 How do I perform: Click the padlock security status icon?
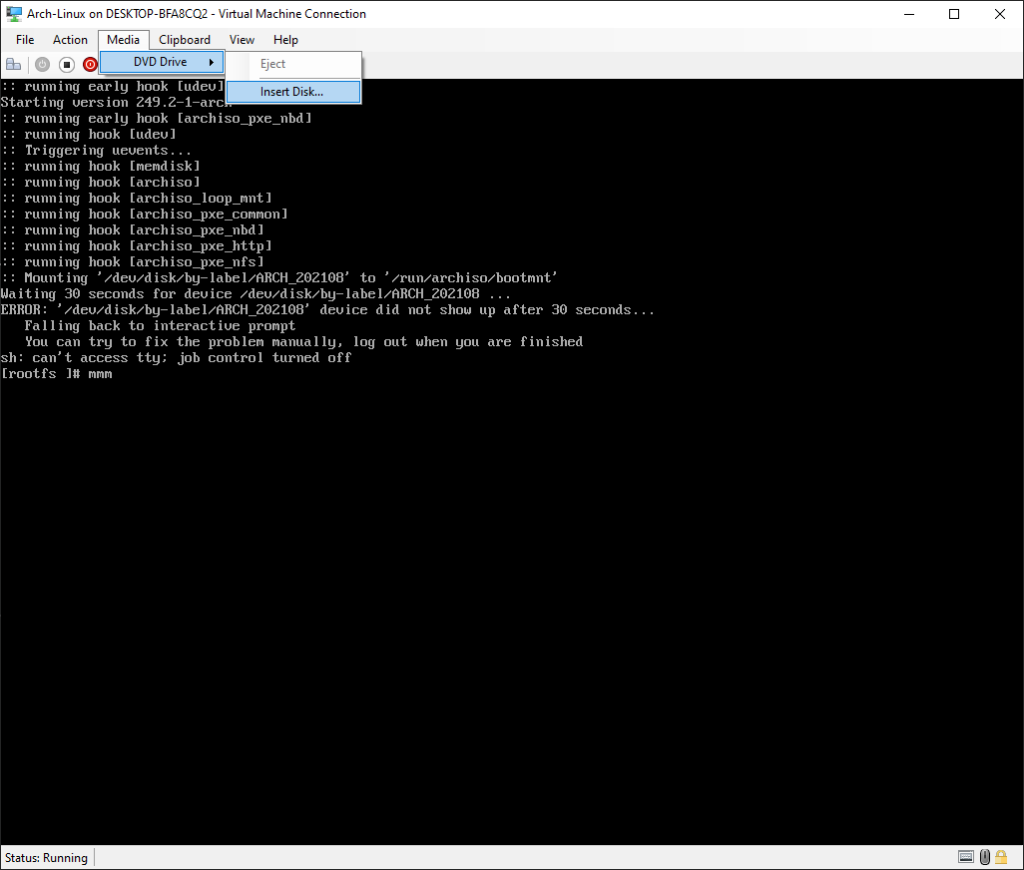pos(1000,857)
